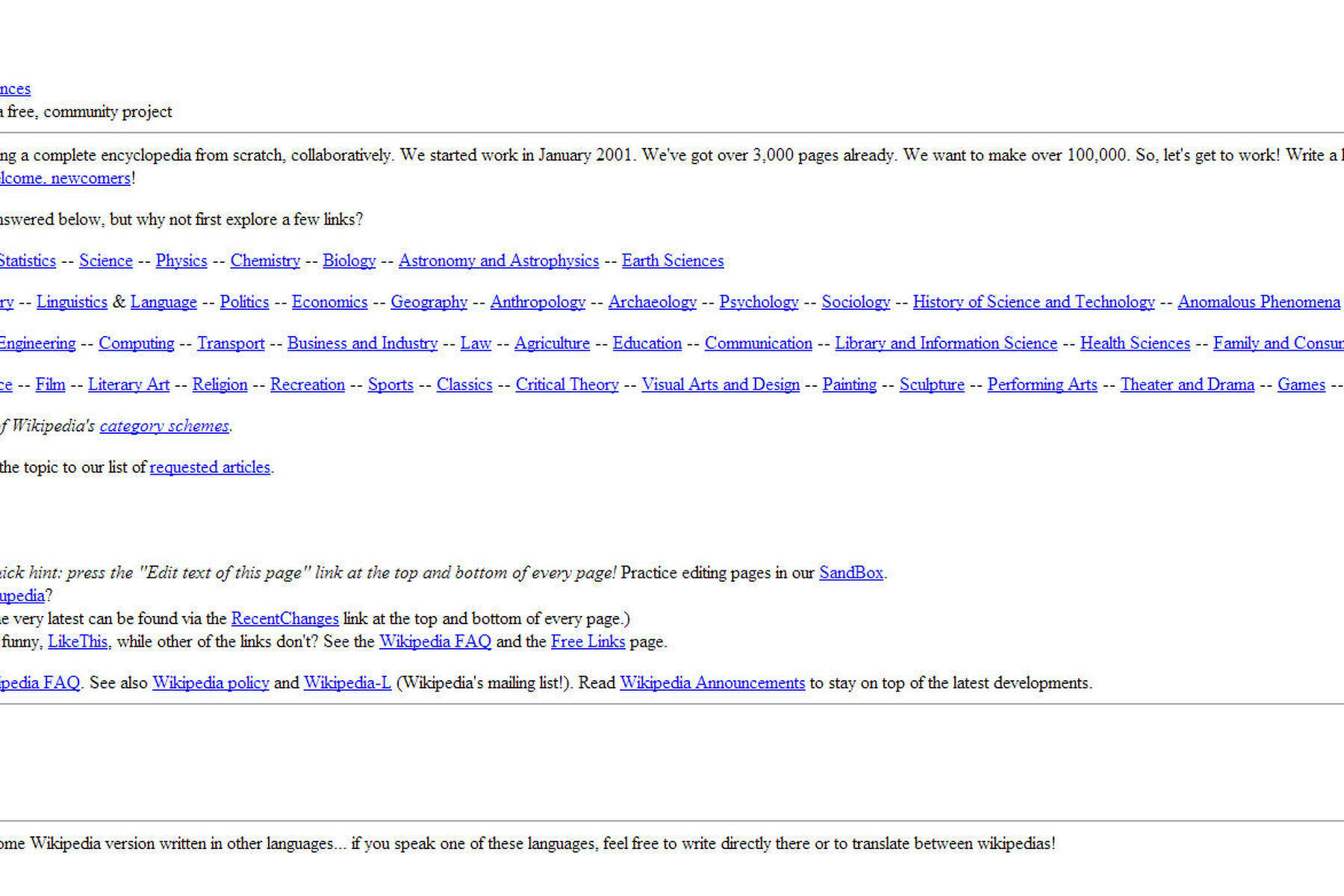Open the Wikipedia-L mailing list link
This screenshot has height=896, width=1344.
pyautogui.click(x=347, y=683)
